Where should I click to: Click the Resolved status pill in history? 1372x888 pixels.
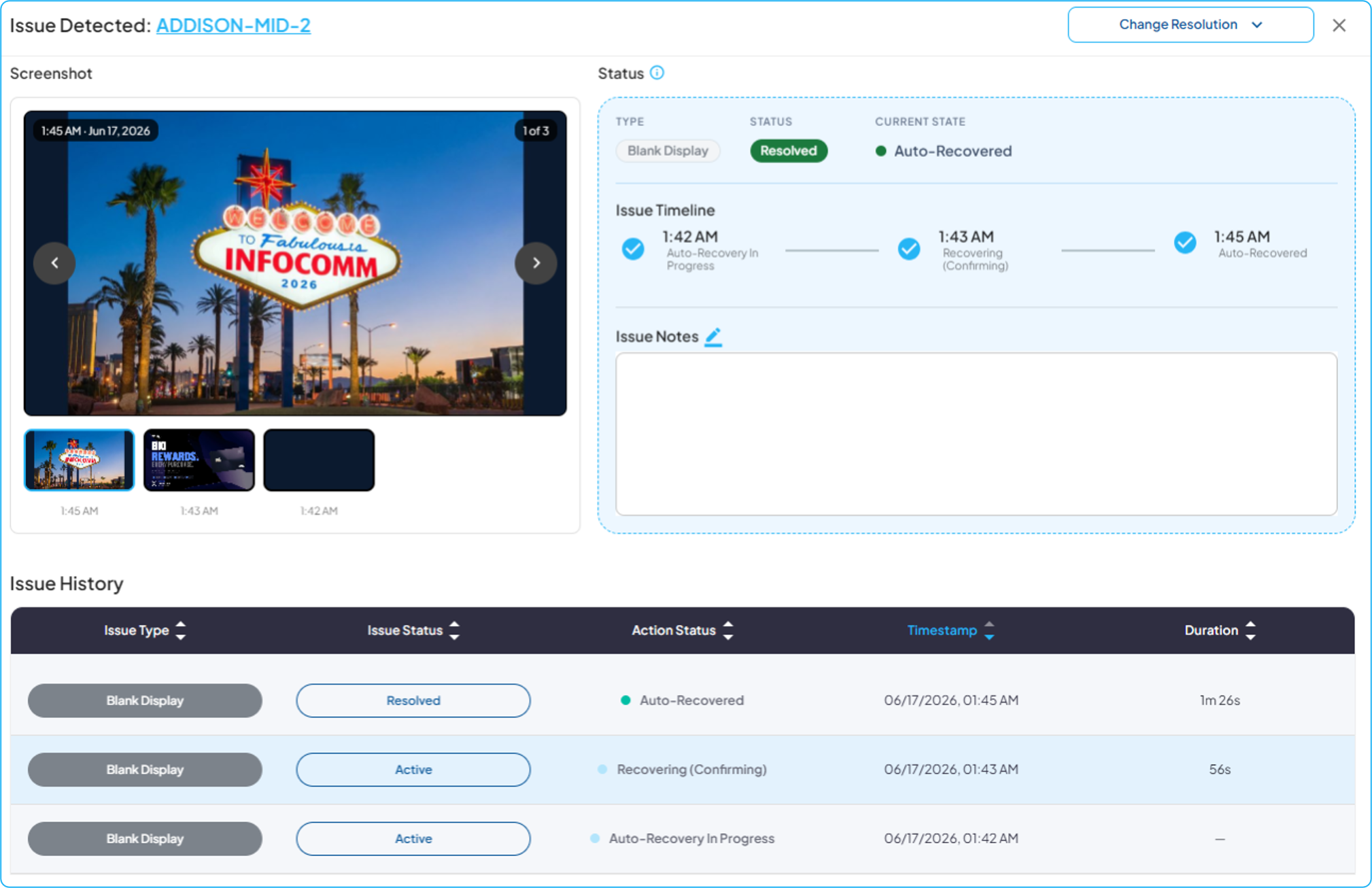pos(413,700)
